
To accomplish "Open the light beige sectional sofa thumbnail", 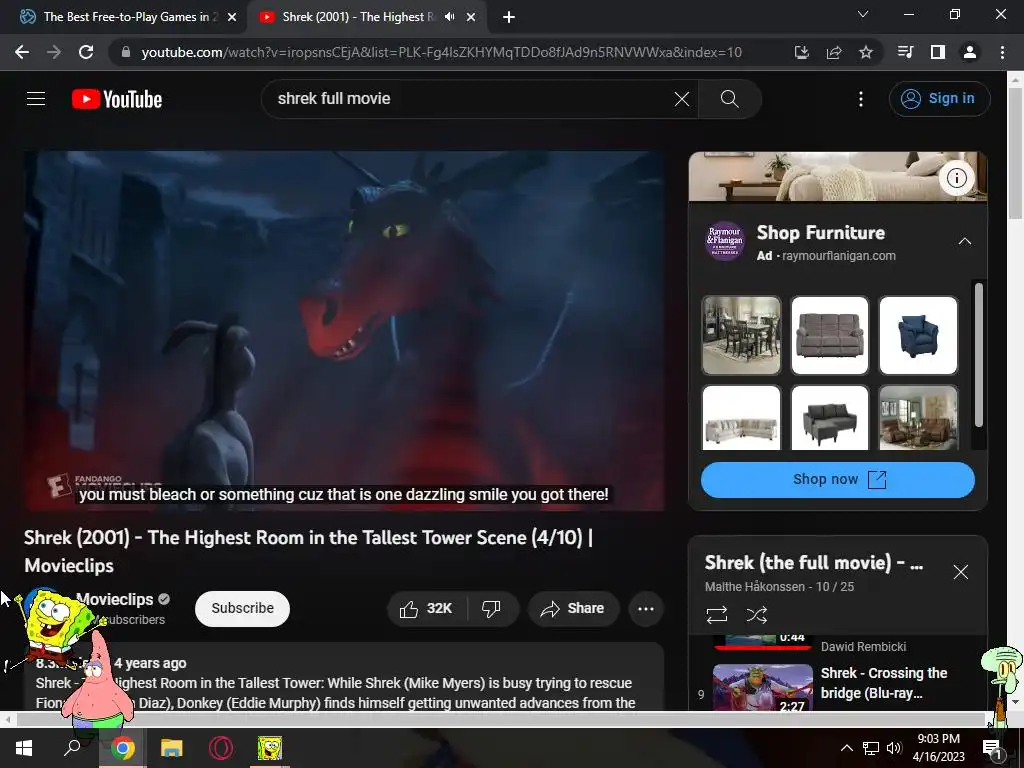I will 741,418.
